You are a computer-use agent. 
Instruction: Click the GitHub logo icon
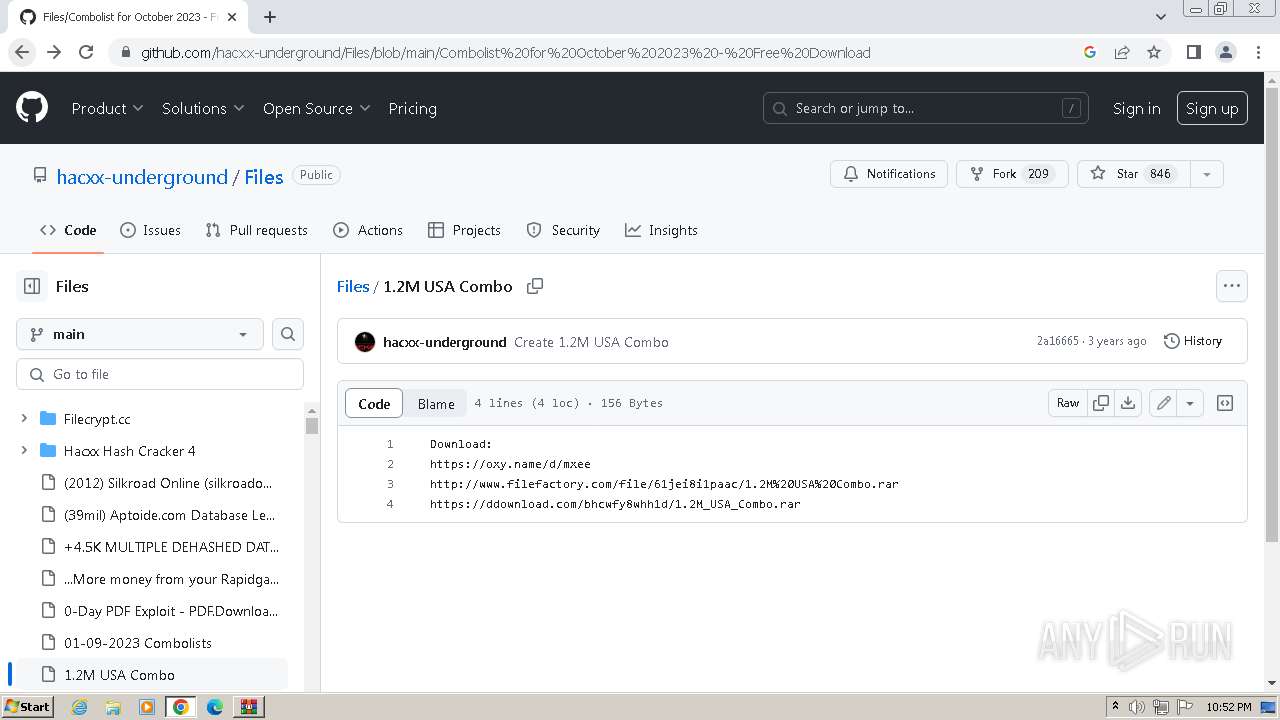[32, 108]
